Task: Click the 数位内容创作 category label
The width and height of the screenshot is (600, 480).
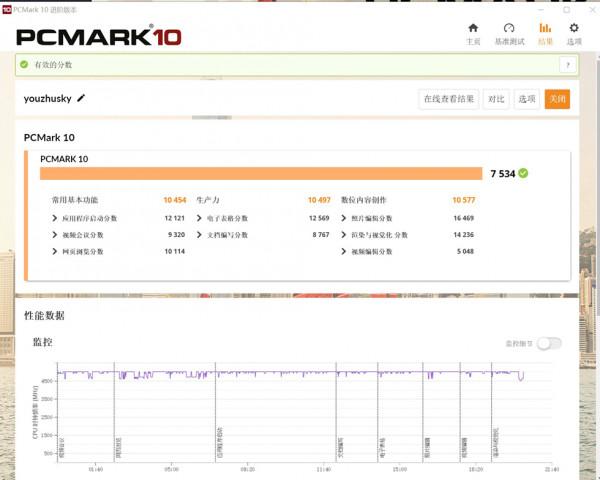Action: [x=364, y=200]
